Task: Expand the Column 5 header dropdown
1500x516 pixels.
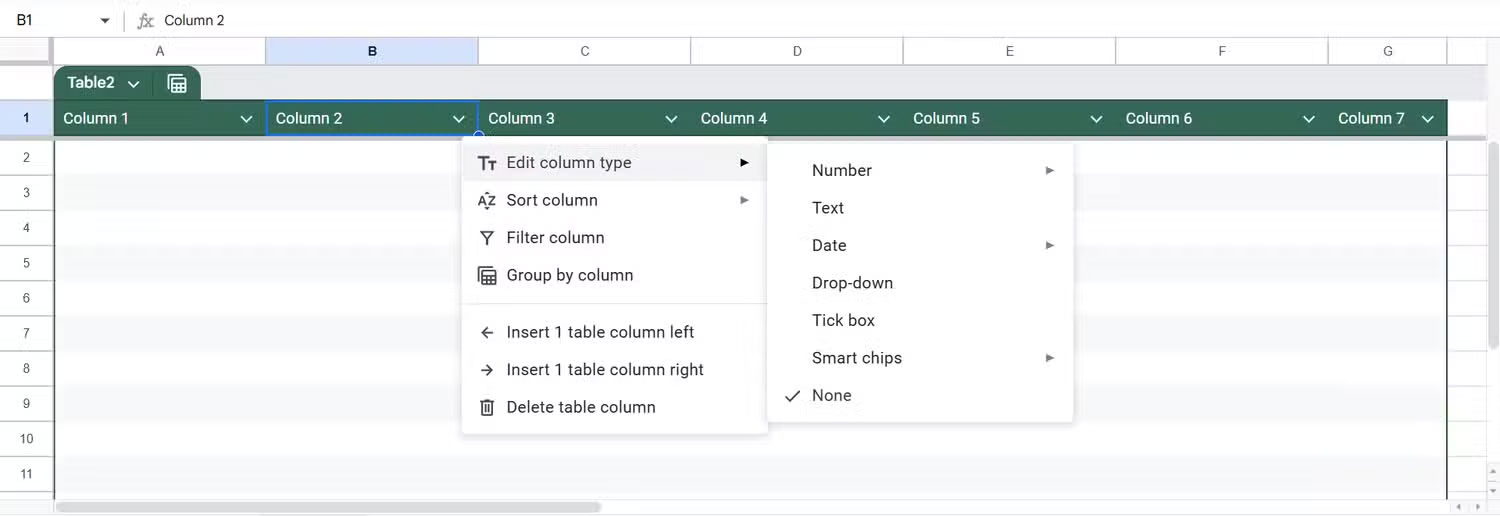Action: [1096, 119]
